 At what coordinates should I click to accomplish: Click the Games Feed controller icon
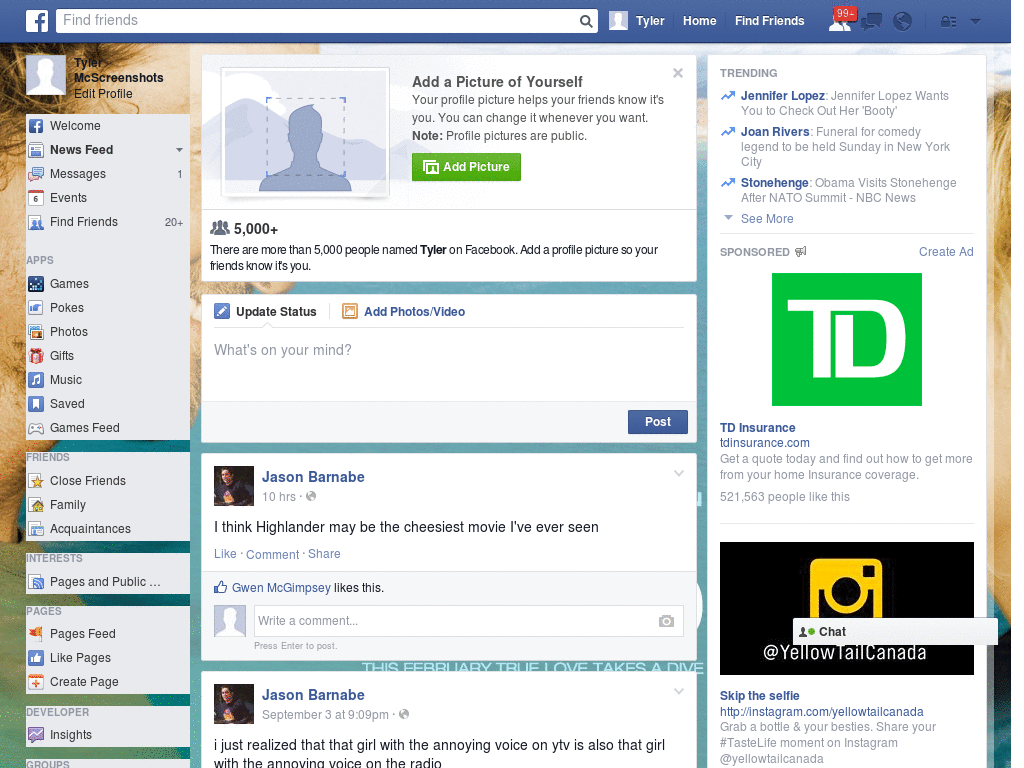37,428
